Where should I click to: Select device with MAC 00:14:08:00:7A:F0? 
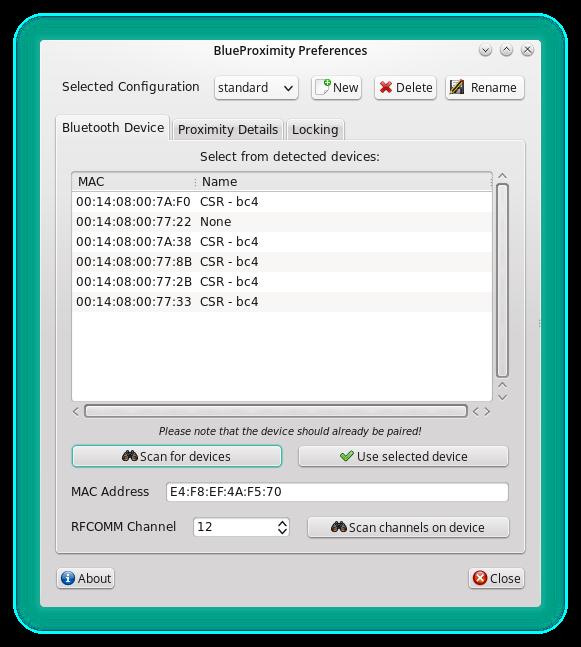282,202
